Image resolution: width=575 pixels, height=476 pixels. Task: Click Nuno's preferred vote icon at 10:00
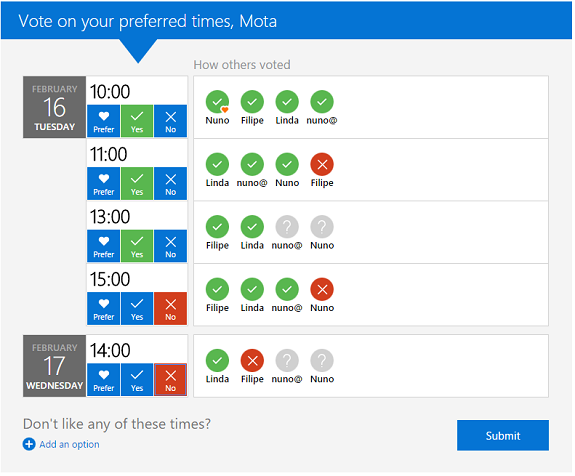(217, 102)
